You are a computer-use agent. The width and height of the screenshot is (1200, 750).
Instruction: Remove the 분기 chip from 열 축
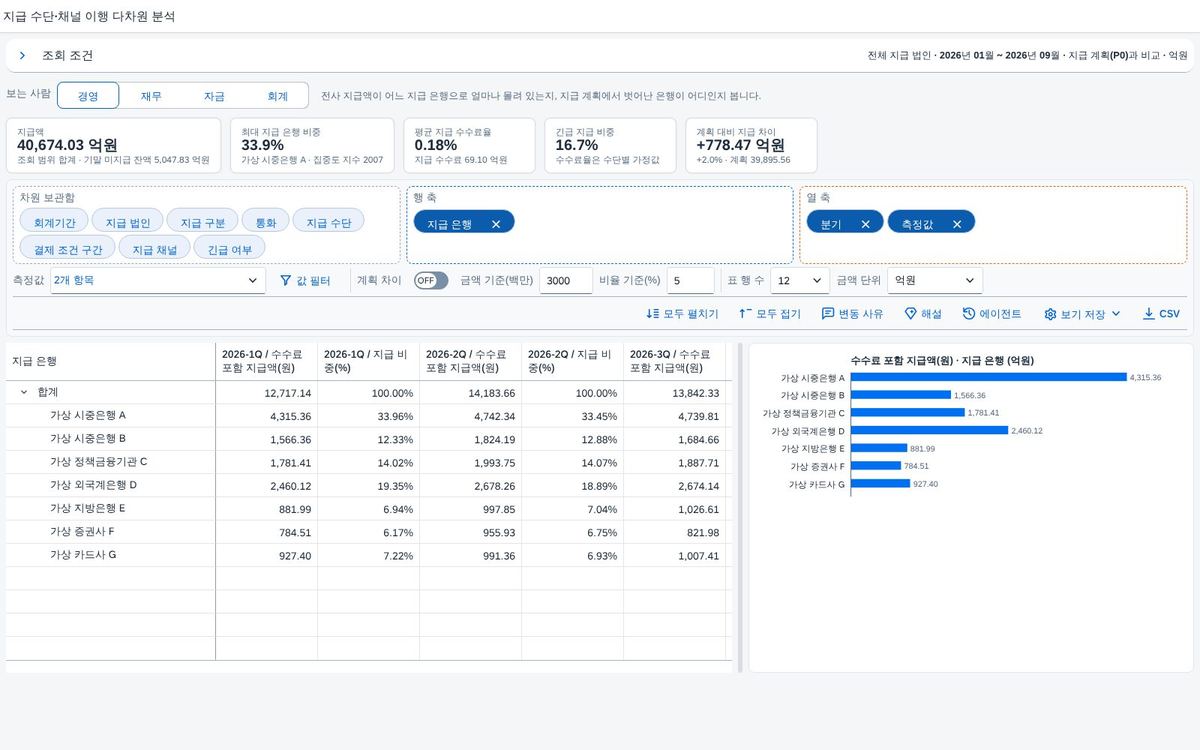tap(865, 224)
